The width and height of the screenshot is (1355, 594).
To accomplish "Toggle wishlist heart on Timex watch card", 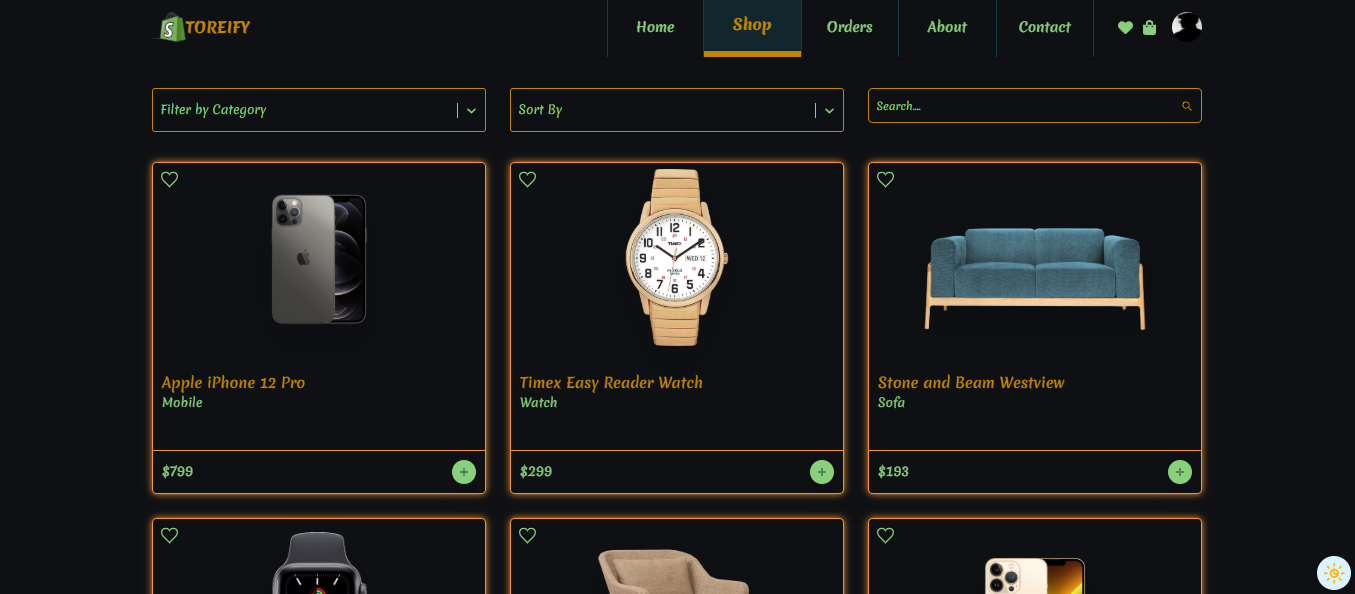I will pos(528,180).
